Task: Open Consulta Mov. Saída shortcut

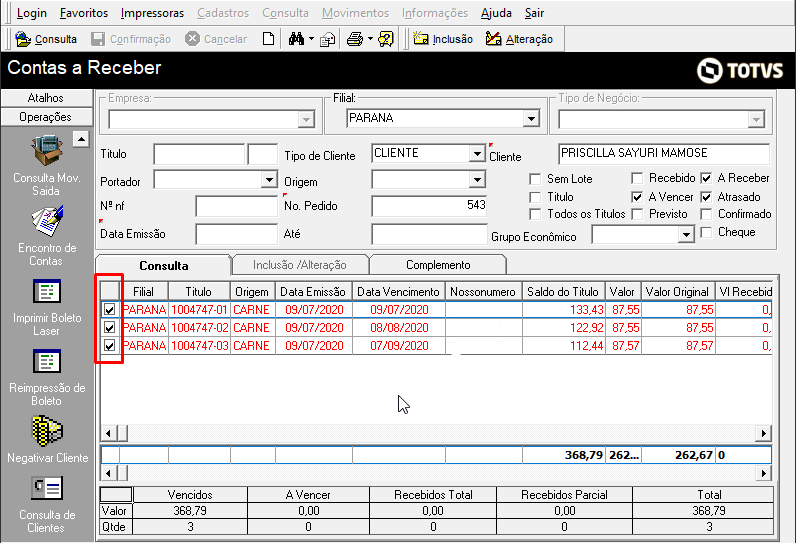Action: [x=46, y=165]
